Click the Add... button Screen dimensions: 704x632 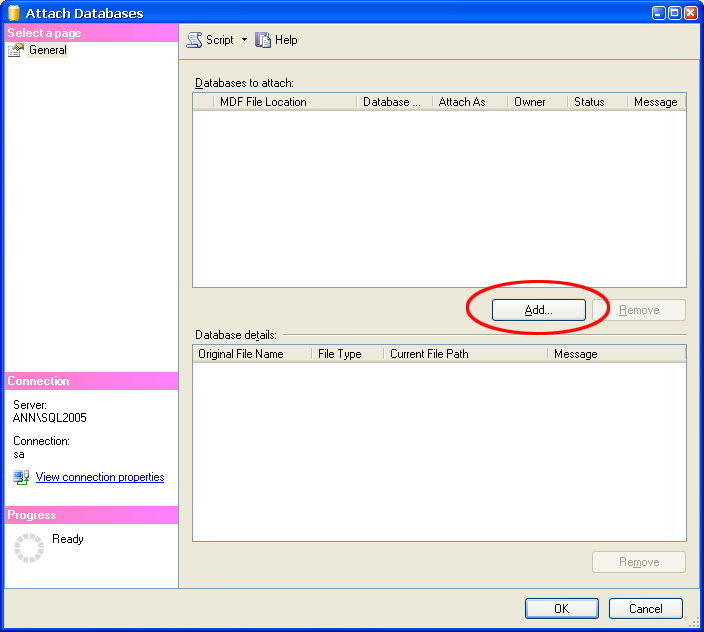[x=538, y=310]
